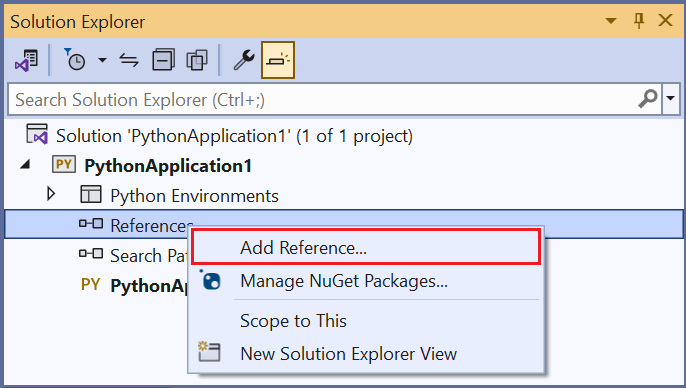This screenshot has height=388, width=686.
Task: Expand the Python Environments node
Action: pyautogui.click(x=51, y=194)
